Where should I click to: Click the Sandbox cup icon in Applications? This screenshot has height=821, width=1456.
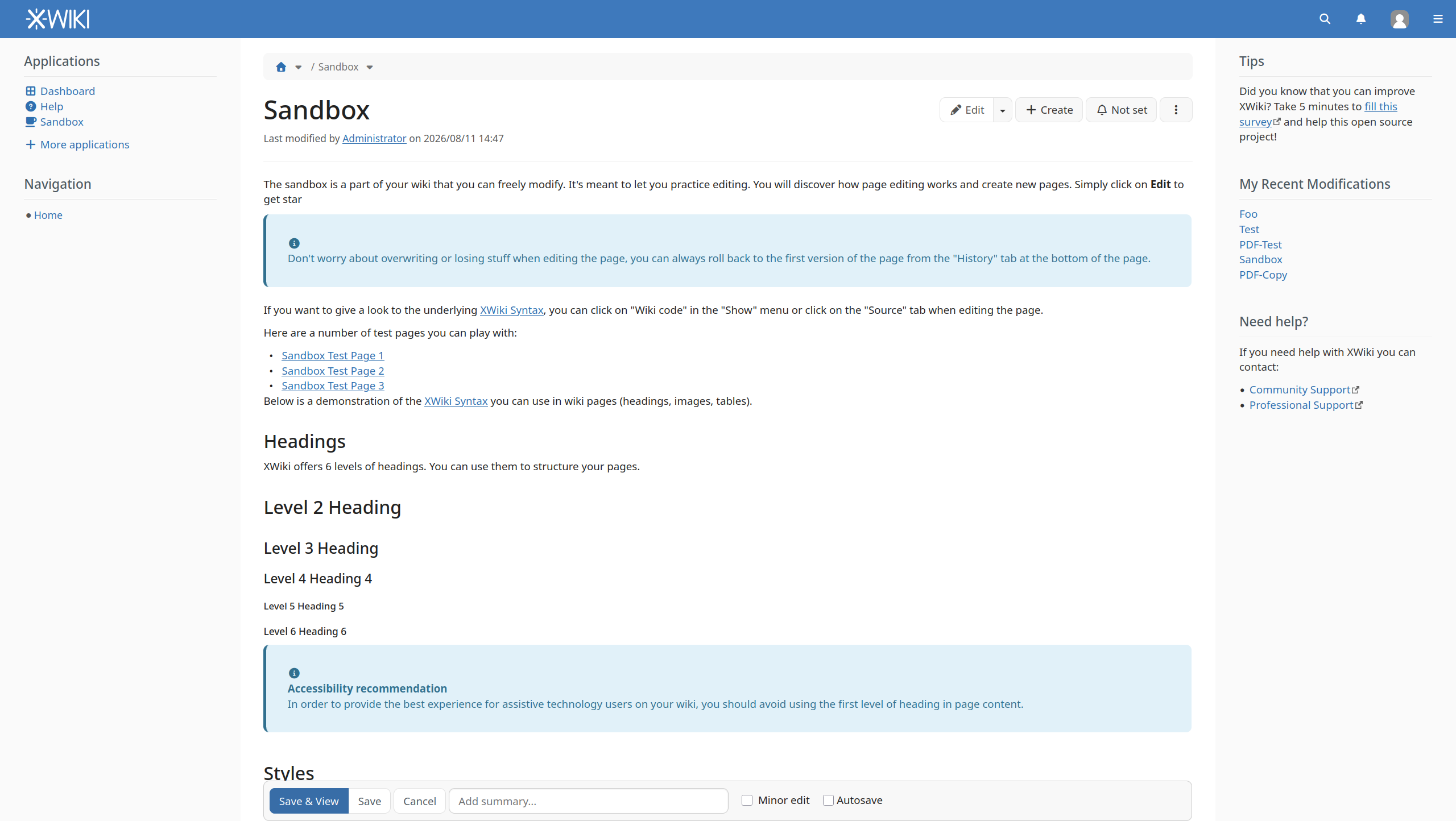tap(31, 122)
